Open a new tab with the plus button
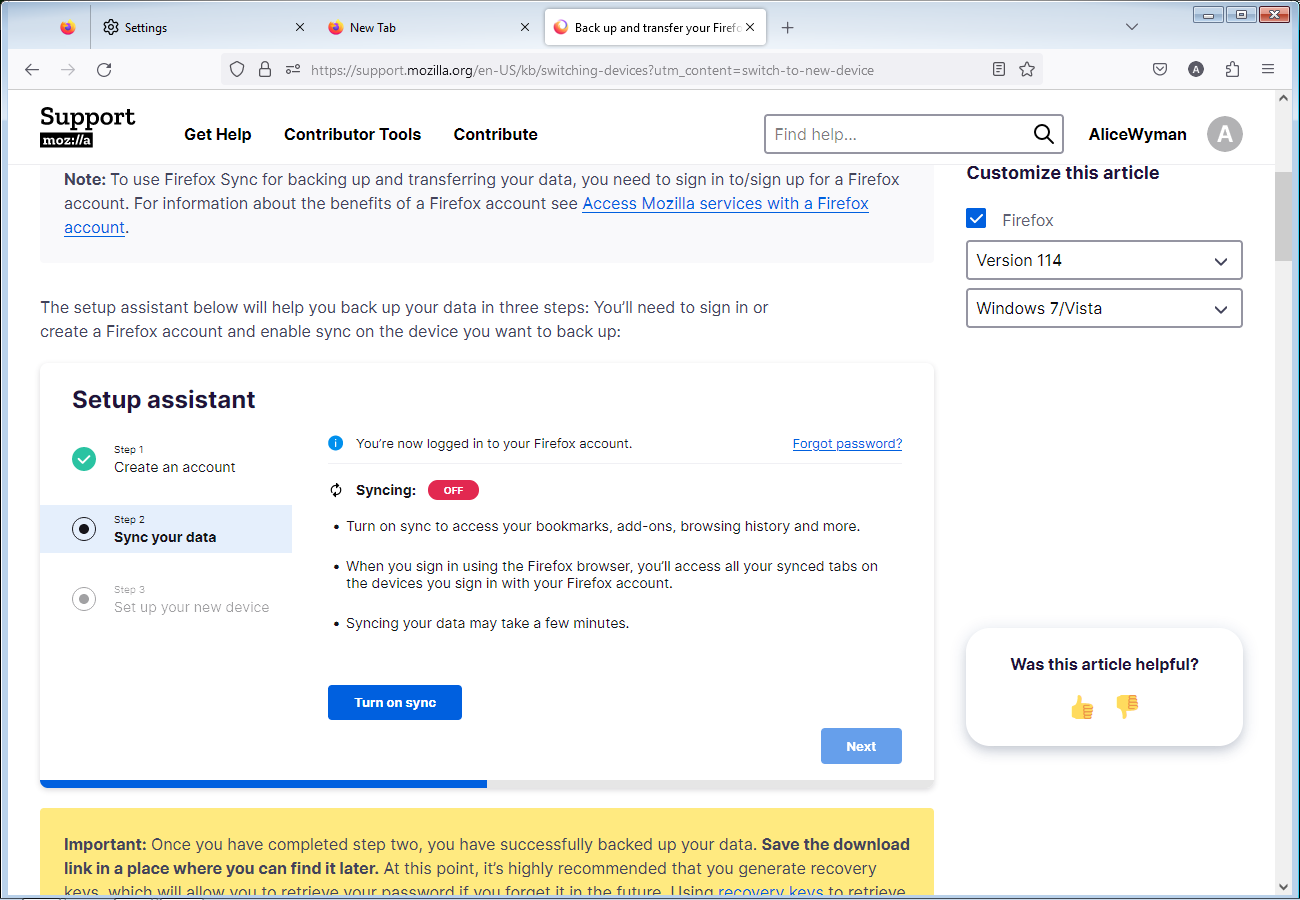The width and height of the screenshot is (1300, 900). (x=787, y=28)
